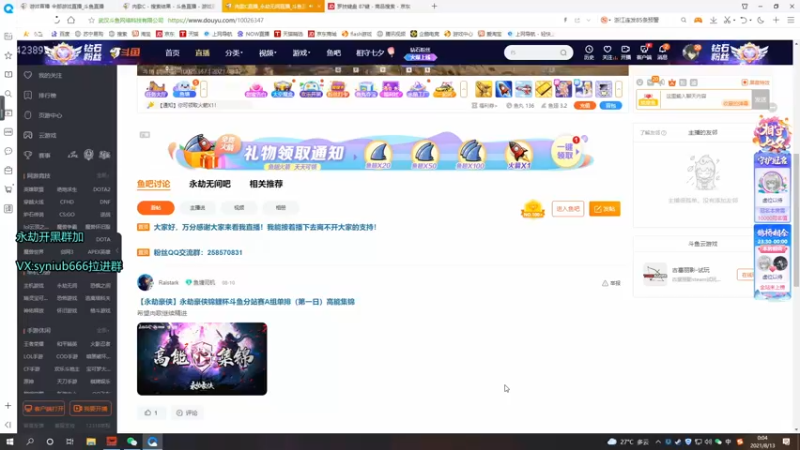Open WeChat from taskbar
The width and height of the screenshot is (800, 450).
(132, 441)
